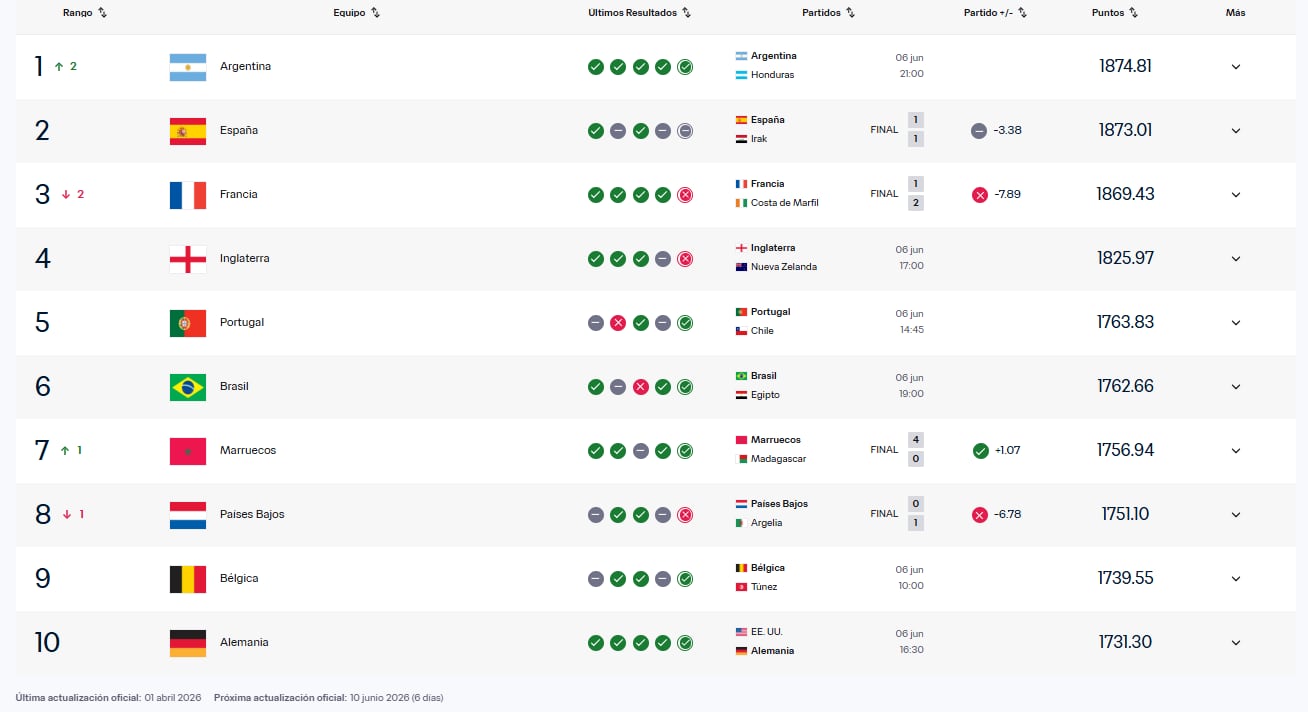Click the Paises Bajos flag icon
This screenshot has height=712, width=1308.
click(x=188, y=515)
